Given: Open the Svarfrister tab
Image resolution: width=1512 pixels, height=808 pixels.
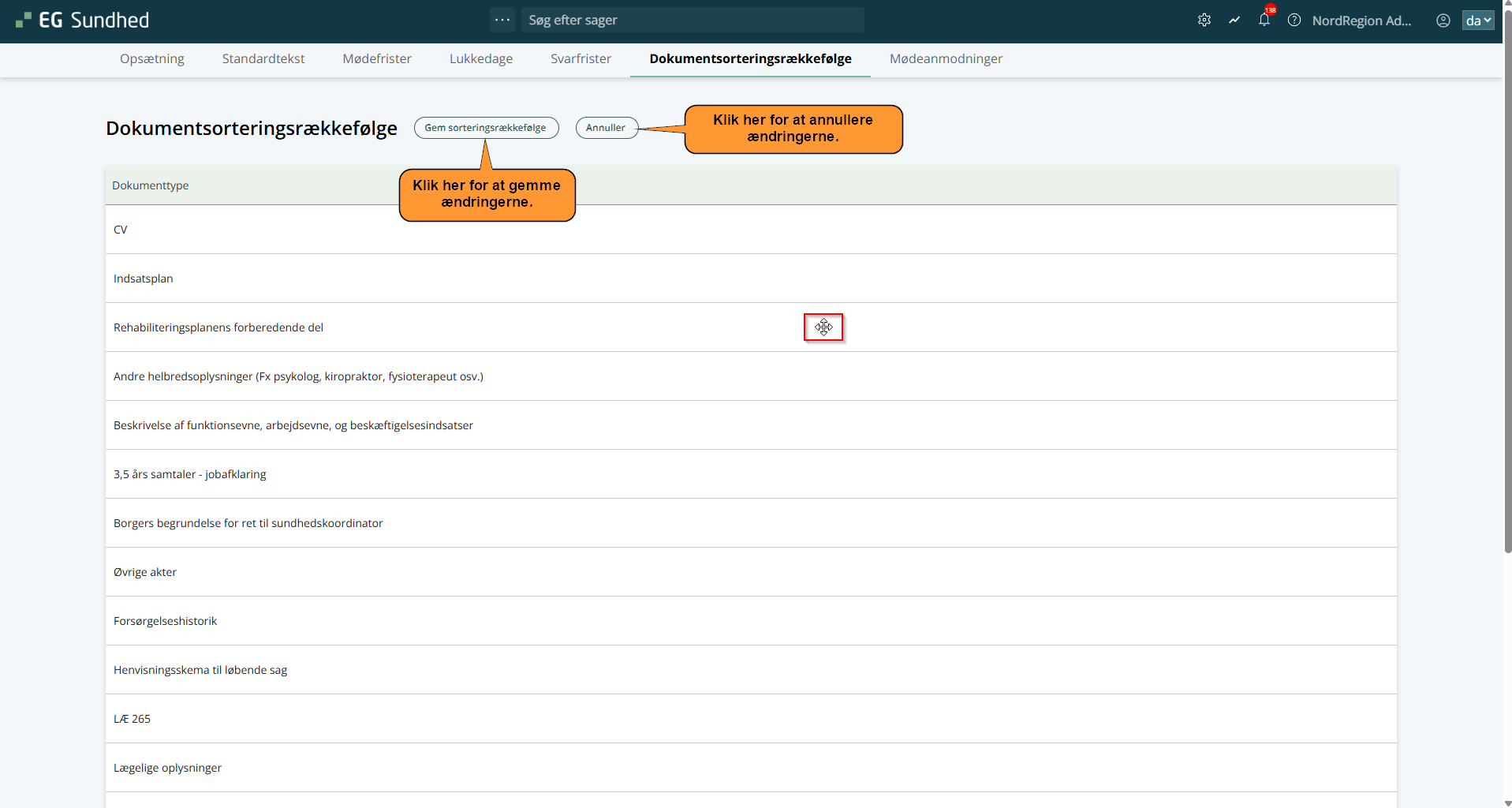Looking at the screenshot, I should (x=581, y=58).
